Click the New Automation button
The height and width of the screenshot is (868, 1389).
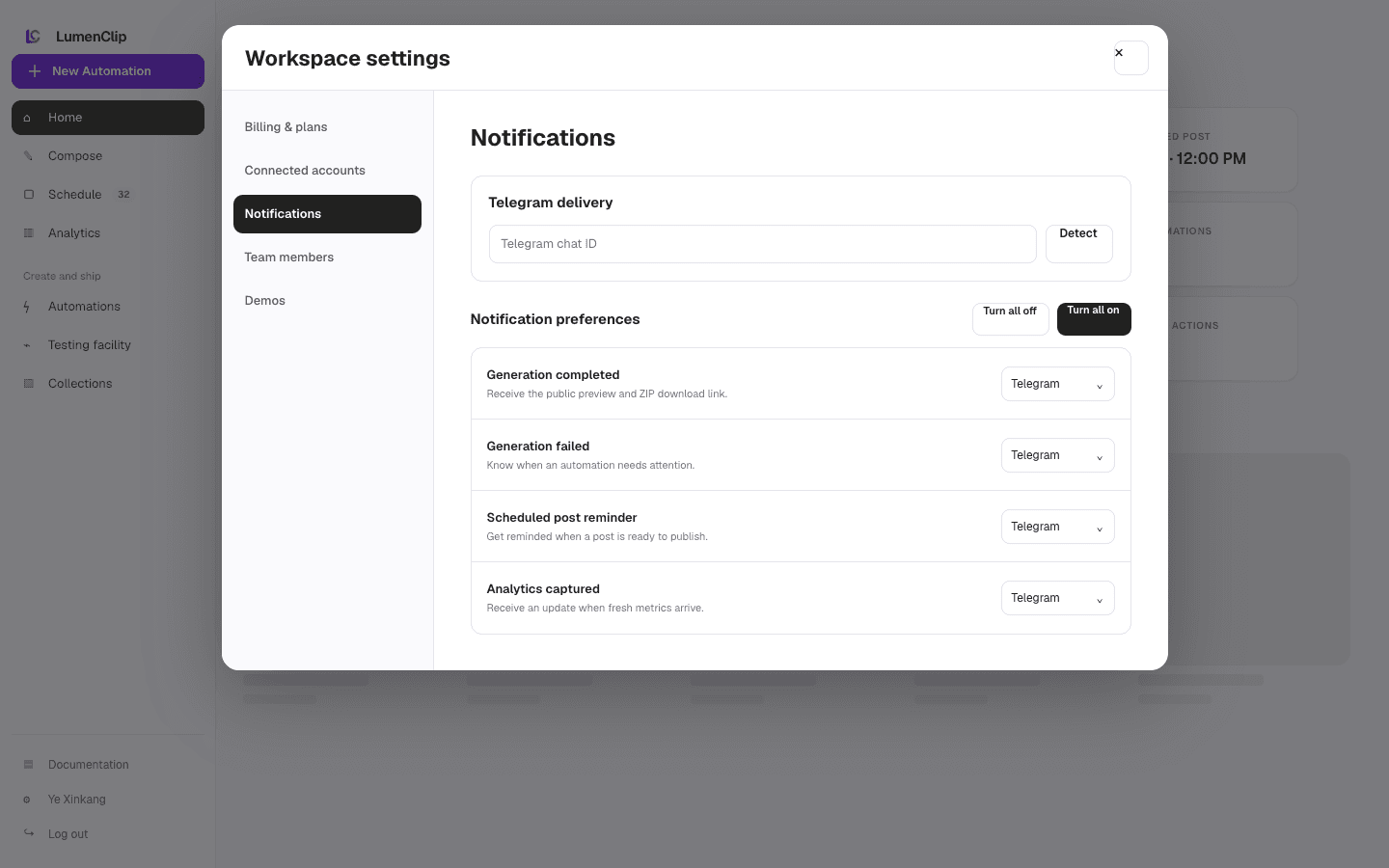108,71
